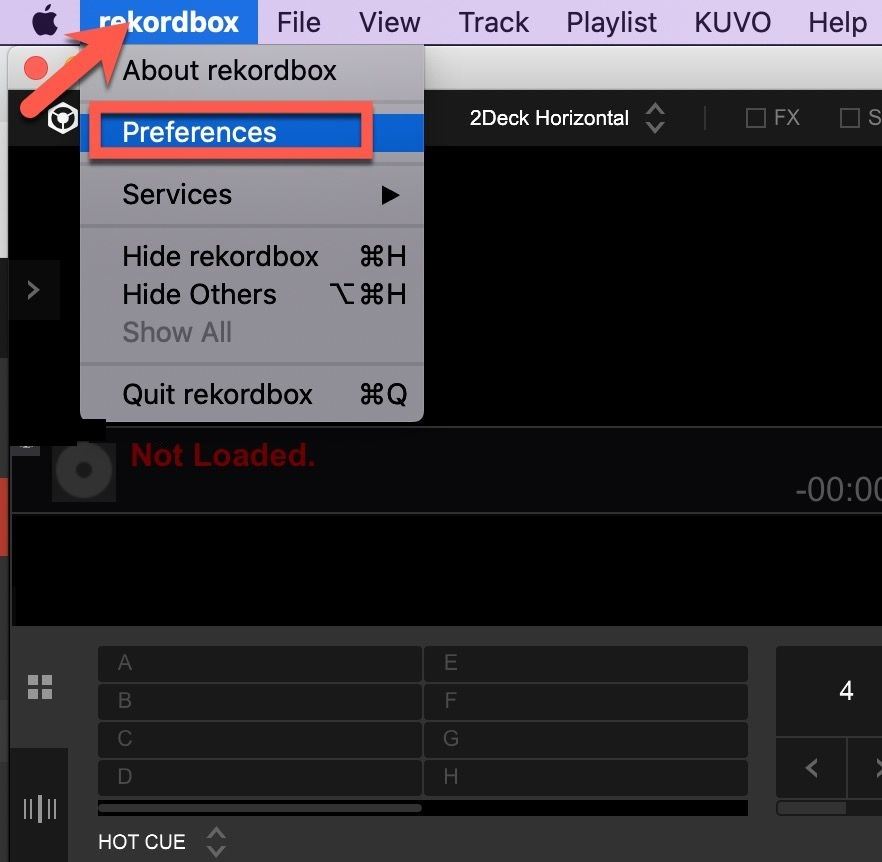
Task: Open the HOT CUE mode dropdown
Action: click(x=162, y=842)
